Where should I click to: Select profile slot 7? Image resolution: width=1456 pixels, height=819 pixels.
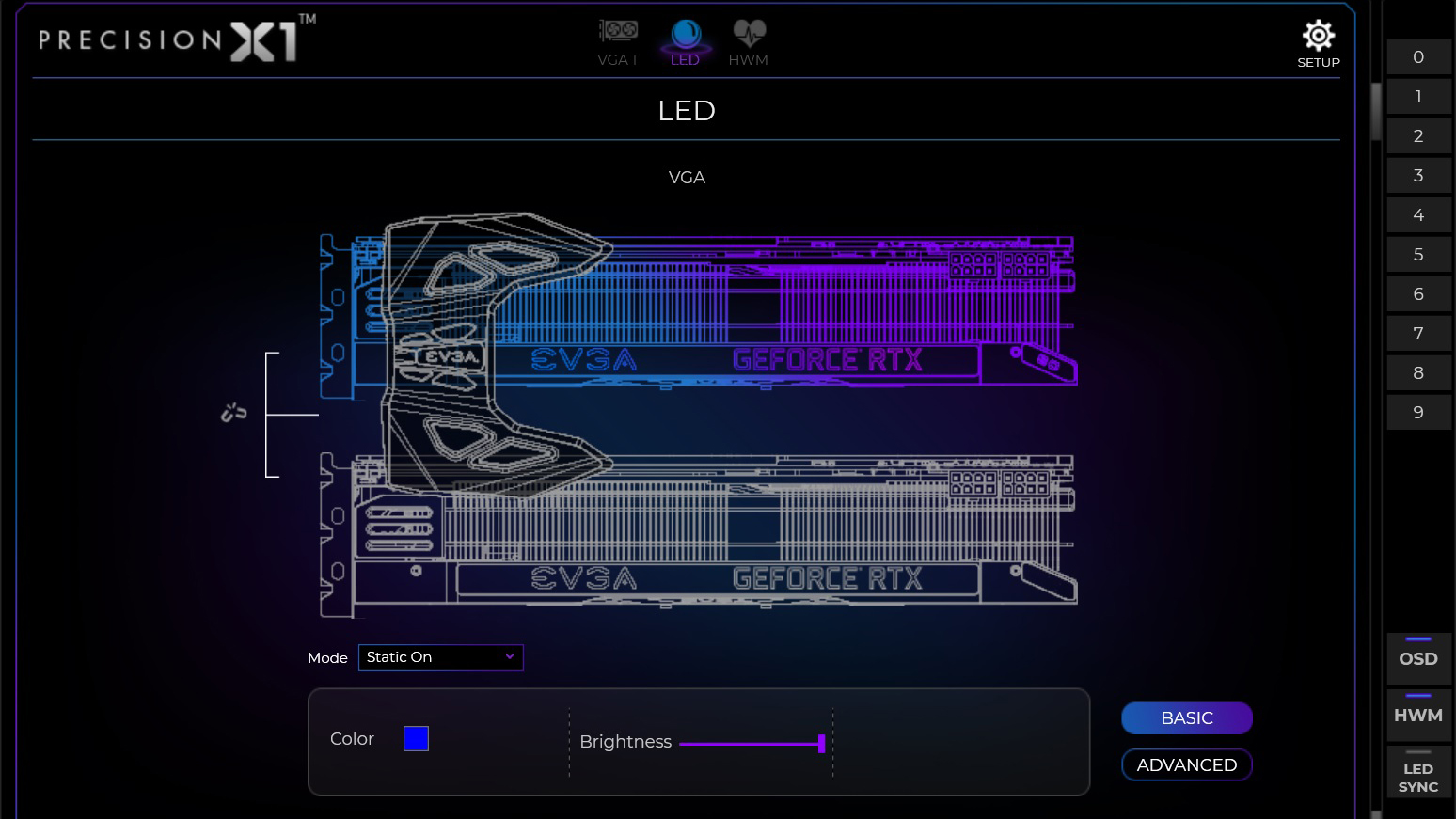1418,334
